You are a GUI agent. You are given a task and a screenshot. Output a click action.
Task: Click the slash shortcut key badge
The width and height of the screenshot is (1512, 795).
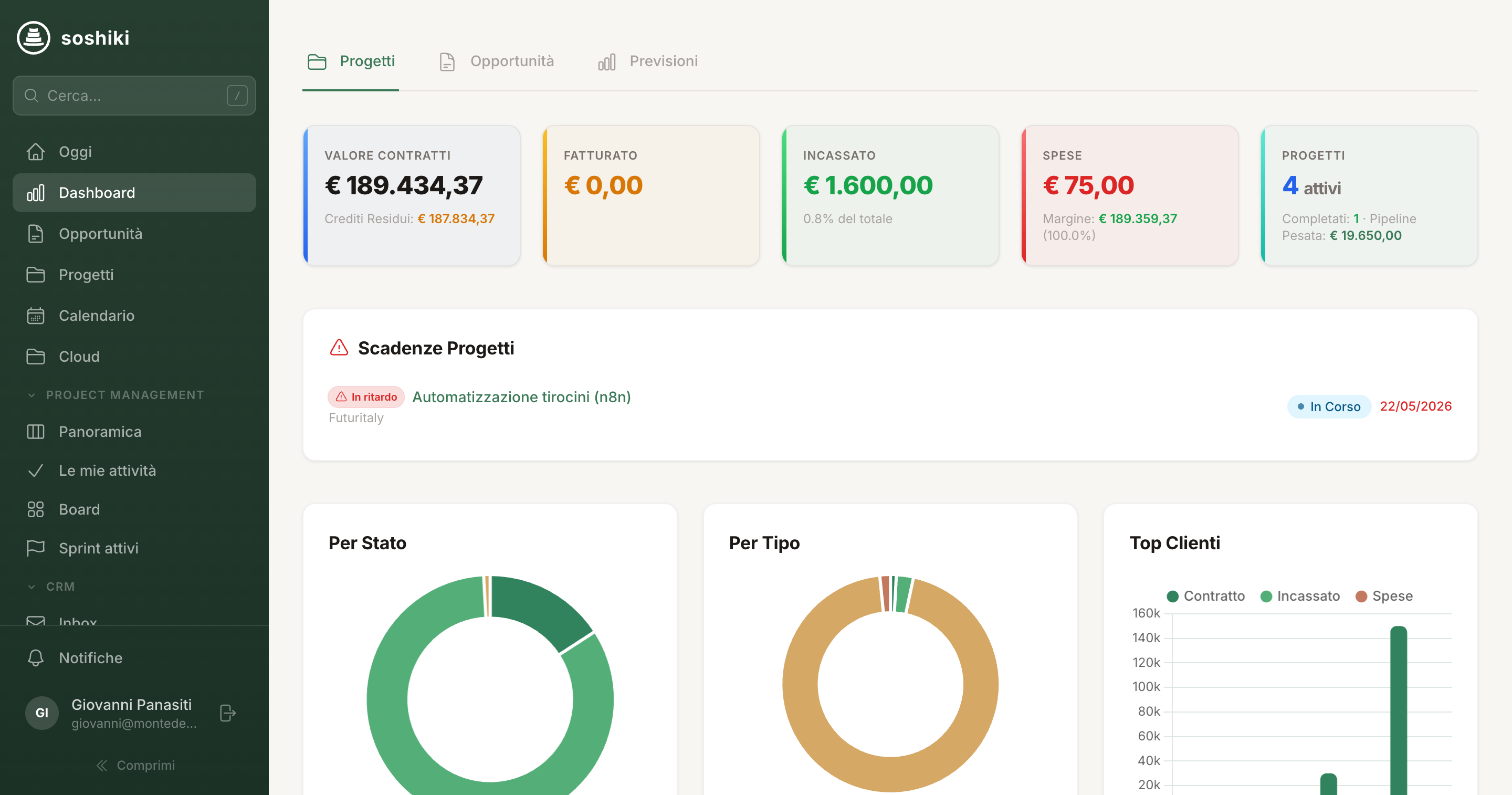pos(237,95)
